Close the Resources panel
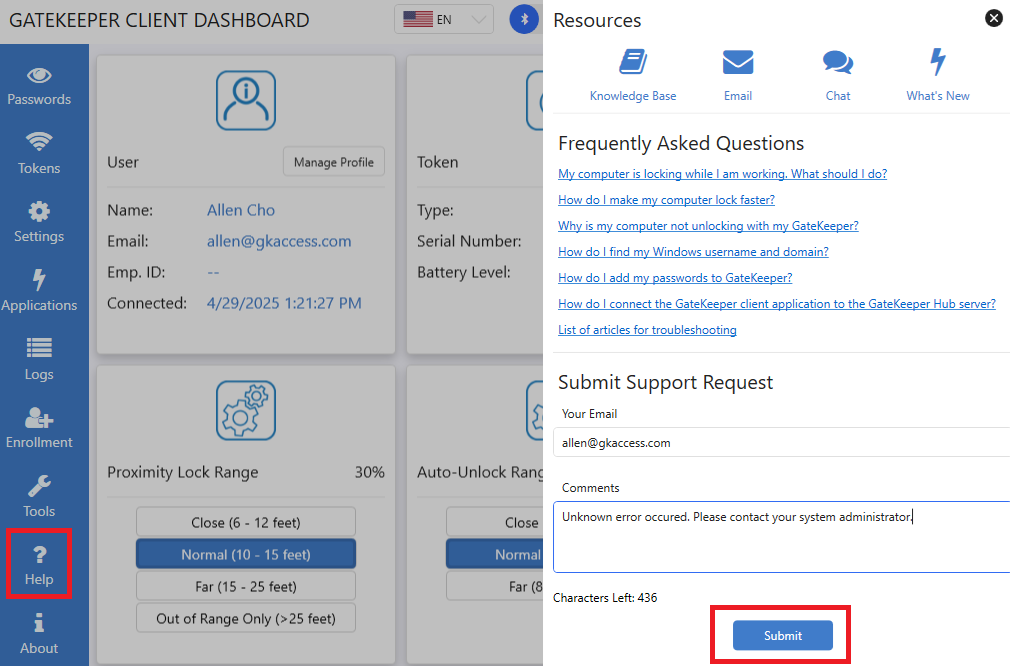The height and width of the screenshot is (669, 1015). coord(994,18)
